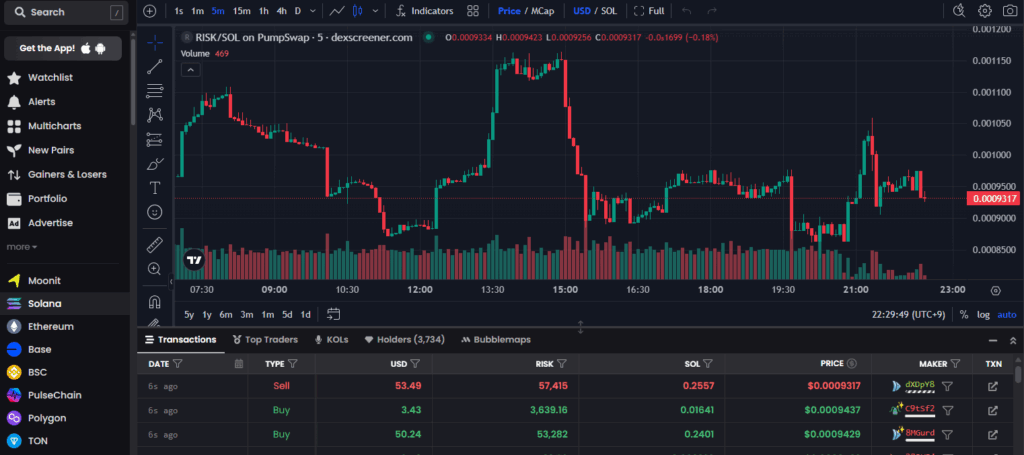Viewport: 1024px width, 455px height.
Task: Click the transactions table scrollbar
Action: tap(1018, 374)
